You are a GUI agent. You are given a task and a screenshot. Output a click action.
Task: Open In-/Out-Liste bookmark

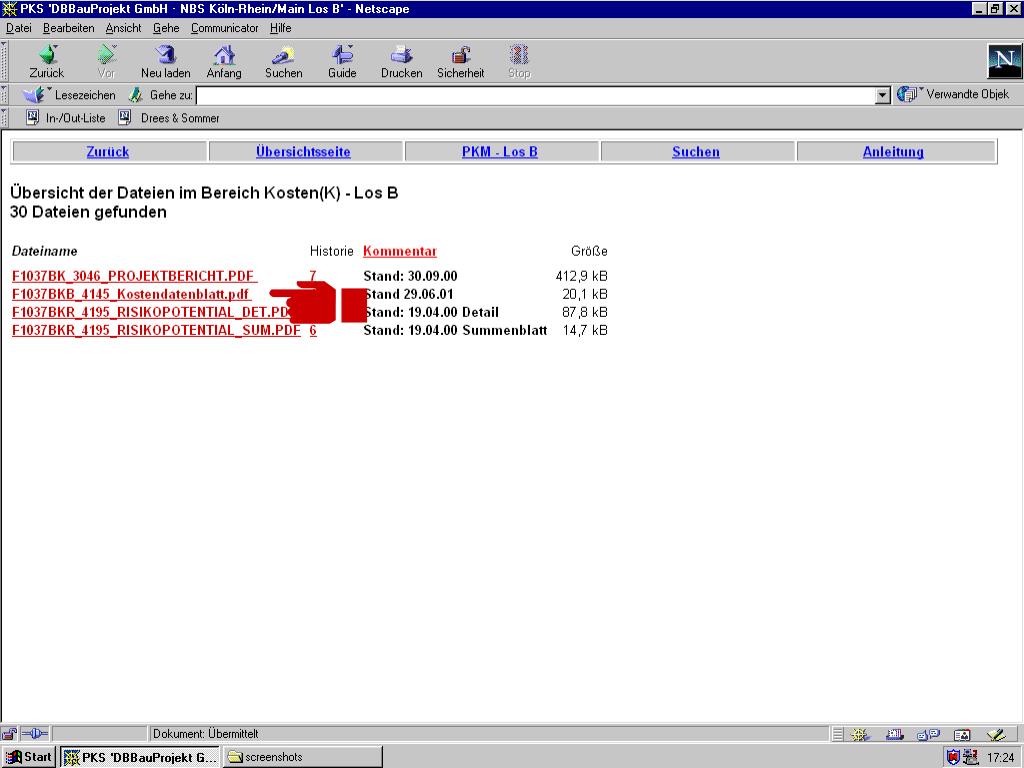[66, 118]
